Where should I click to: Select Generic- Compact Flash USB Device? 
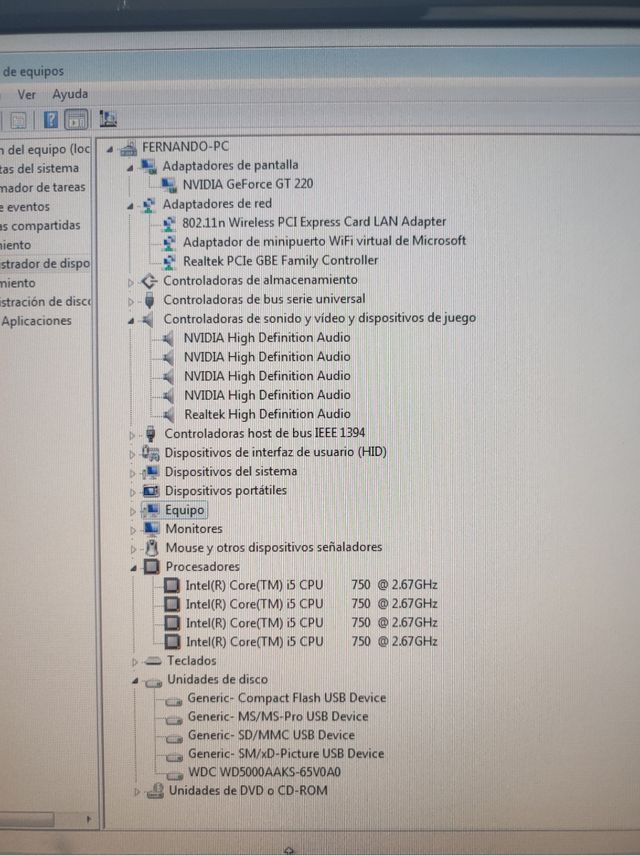coord(287,698)
